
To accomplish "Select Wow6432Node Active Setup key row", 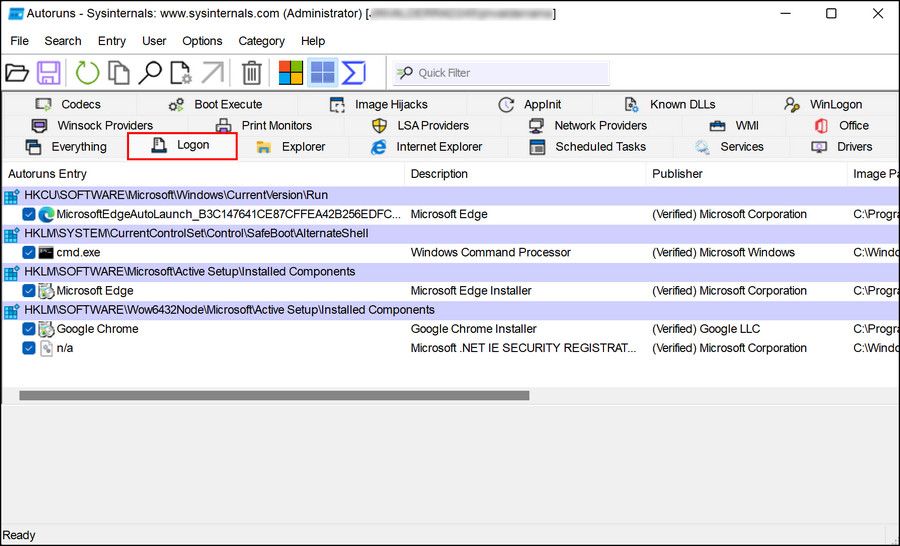I will tap(451, 310).
